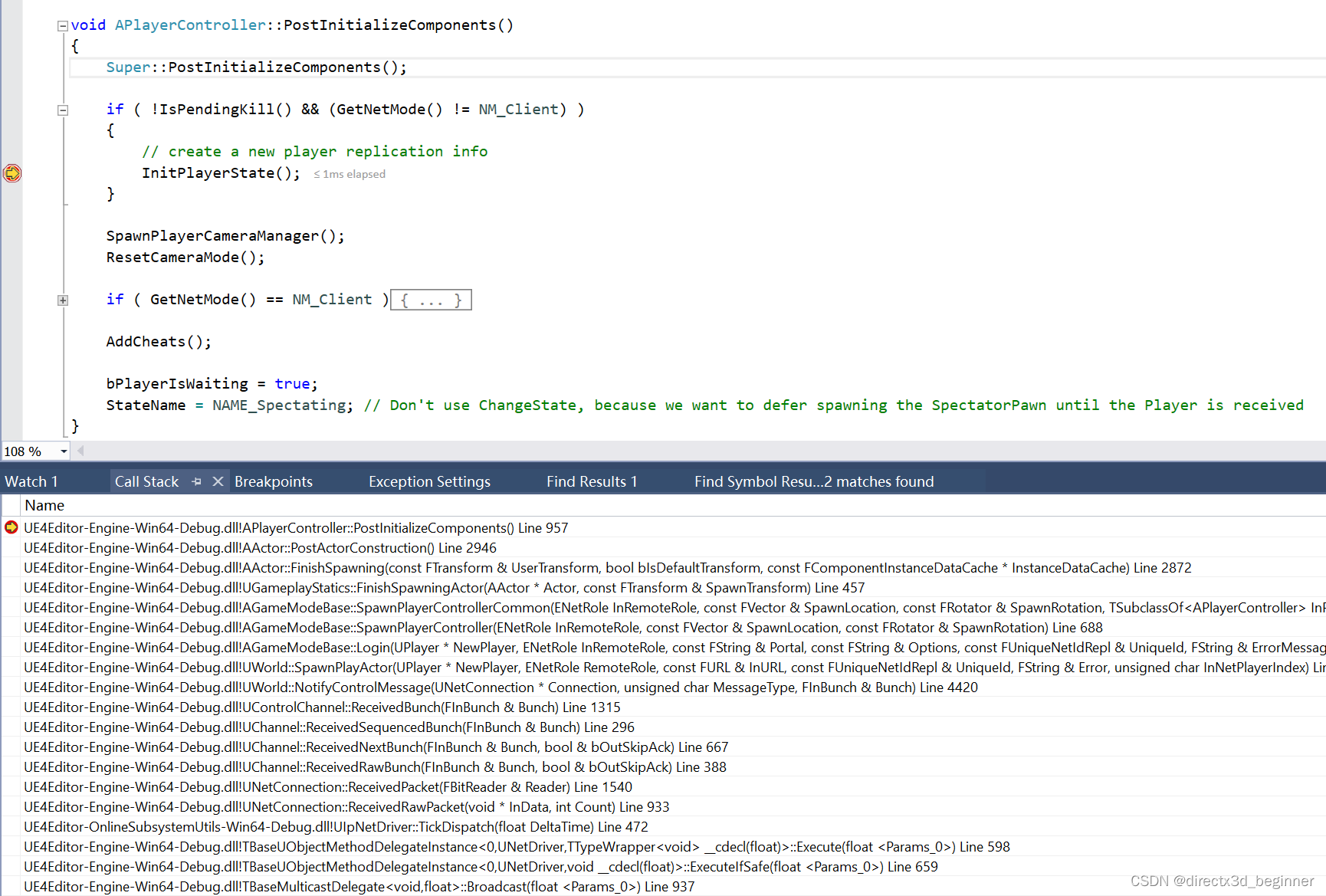Select the TBaseMulticastDelegate Broadcast Line 937 frame

tap(359, 886)
